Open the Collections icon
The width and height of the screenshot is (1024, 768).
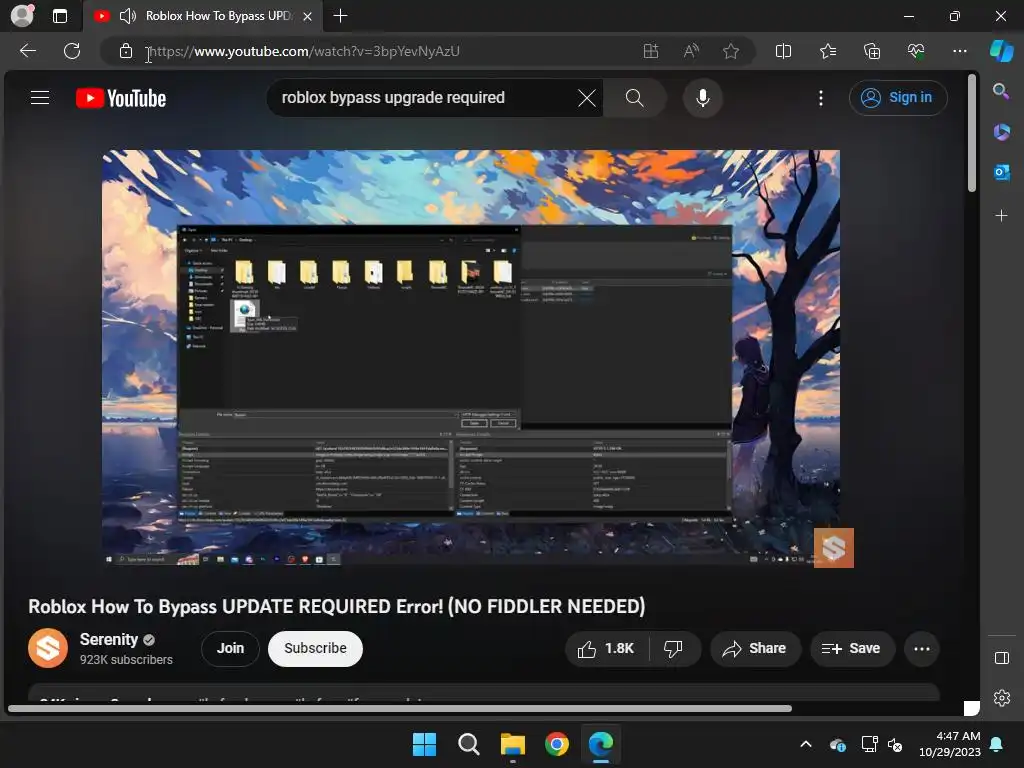coord(872,51)
